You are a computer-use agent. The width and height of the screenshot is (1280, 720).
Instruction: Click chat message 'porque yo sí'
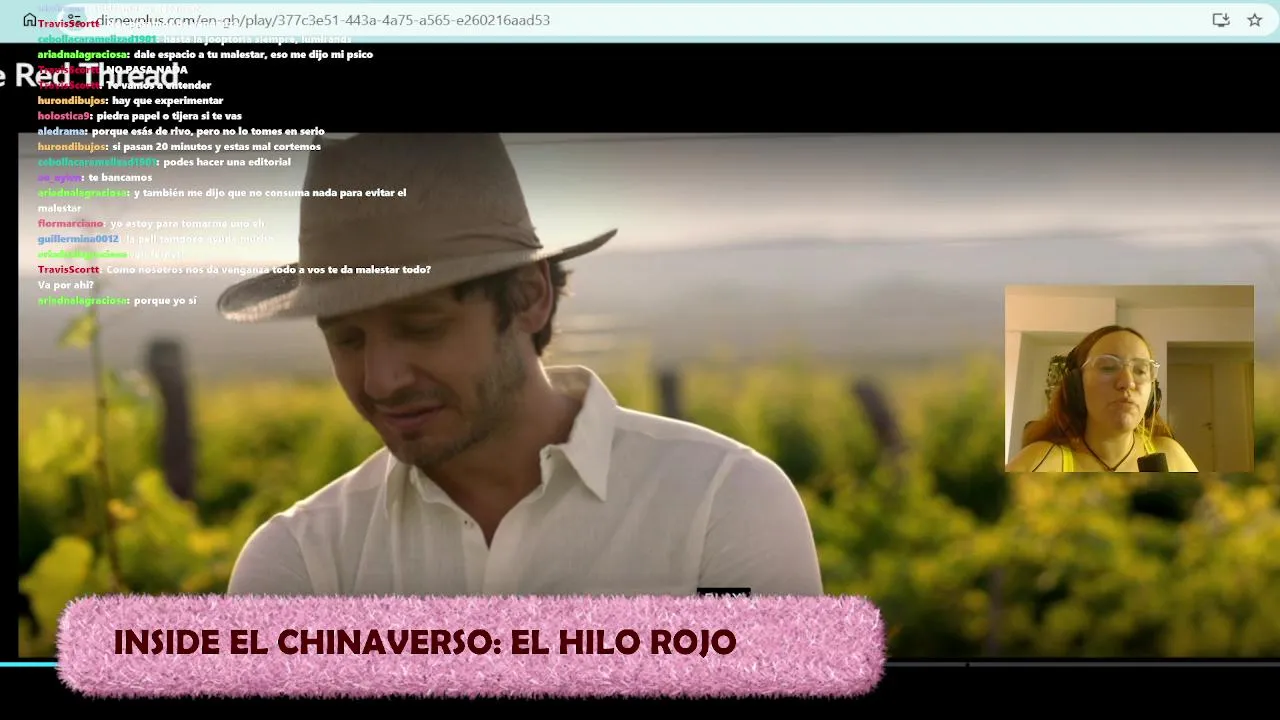coord(165,300)
